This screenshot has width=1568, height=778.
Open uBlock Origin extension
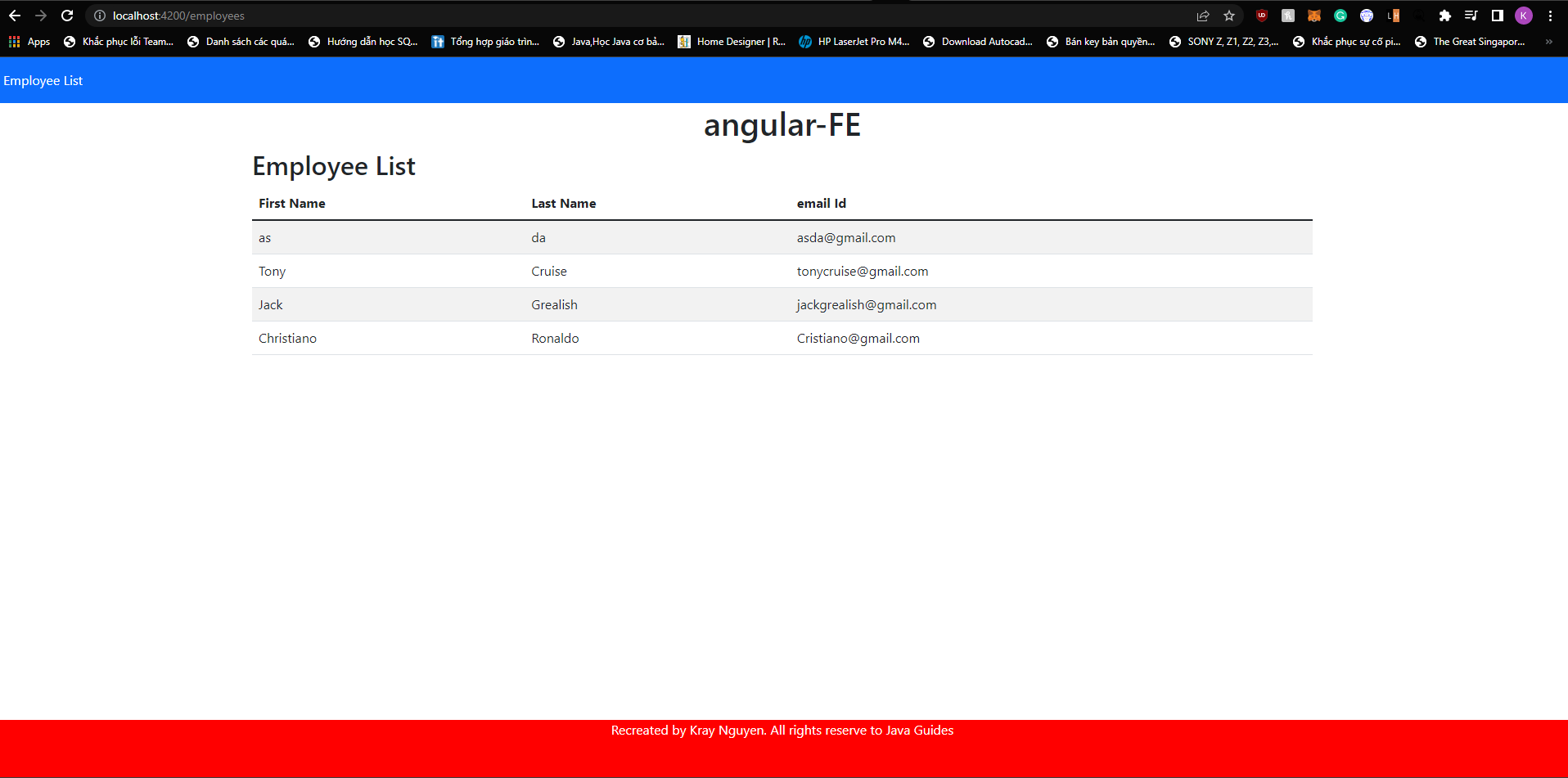tap(1262, 16)
